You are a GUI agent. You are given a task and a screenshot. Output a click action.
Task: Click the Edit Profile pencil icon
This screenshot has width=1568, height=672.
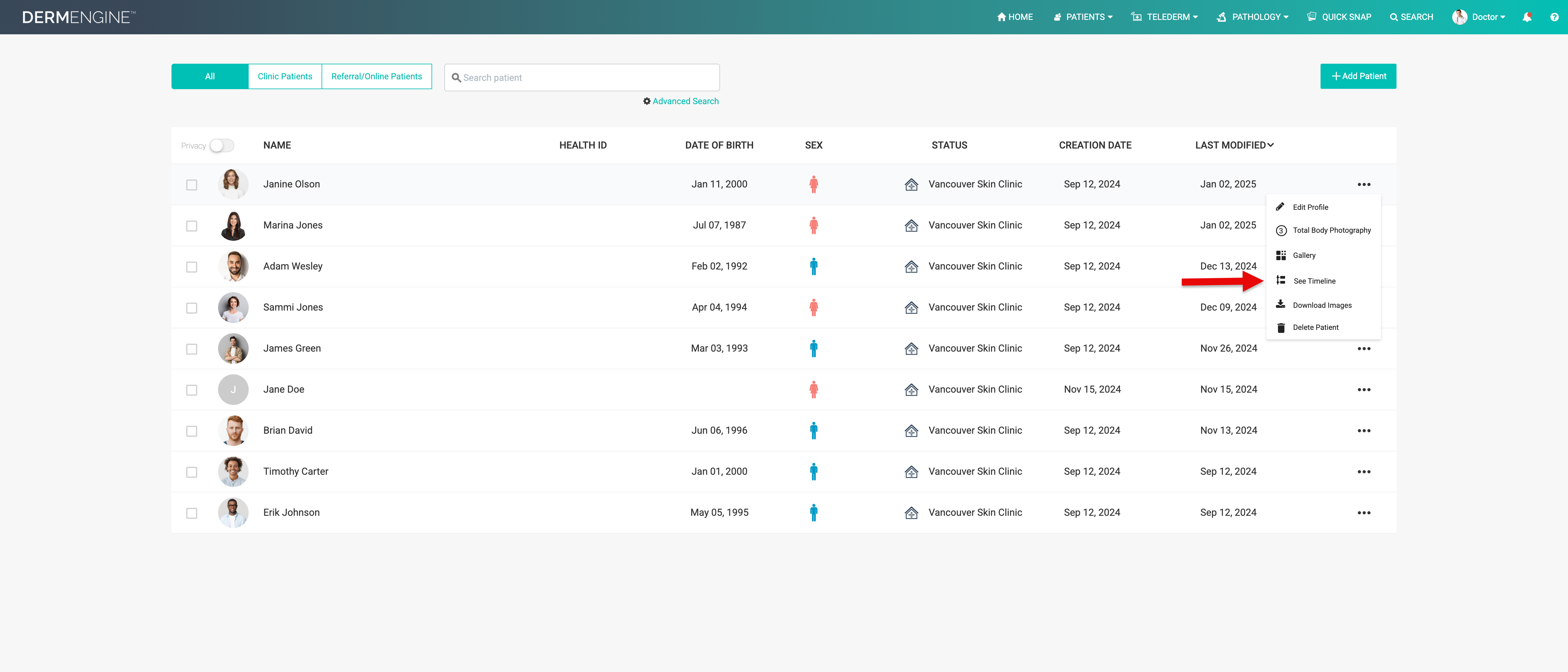[x=1280, y=207]
